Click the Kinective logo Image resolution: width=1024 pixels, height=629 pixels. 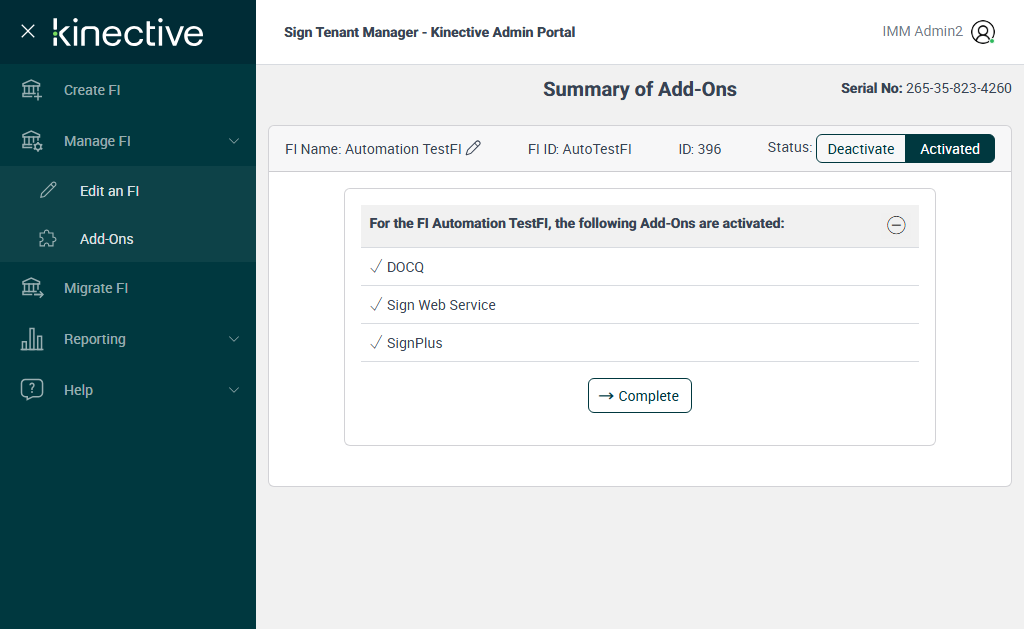point(128,32)
